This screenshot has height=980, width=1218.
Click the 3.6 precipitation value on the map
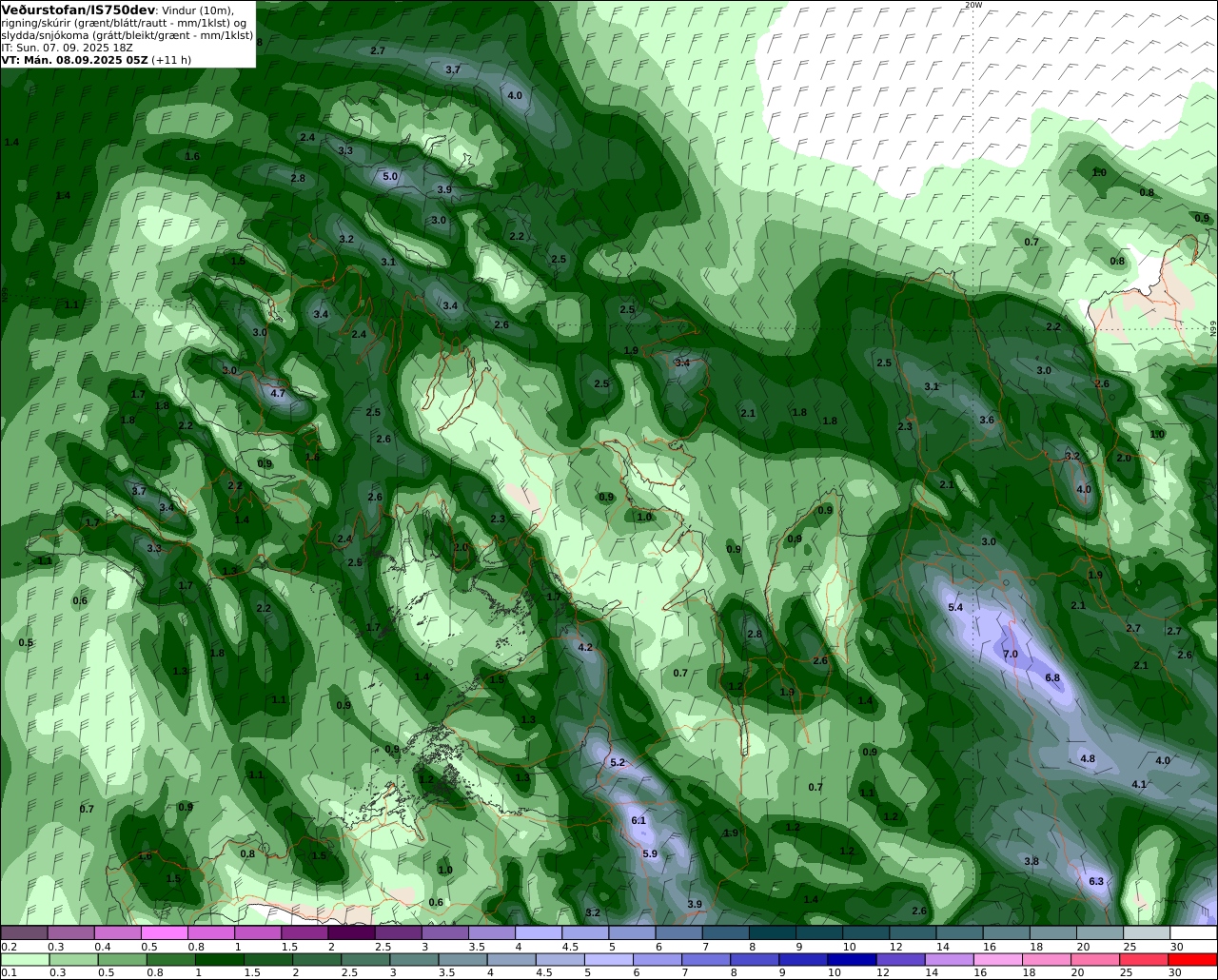coord(987,421)
